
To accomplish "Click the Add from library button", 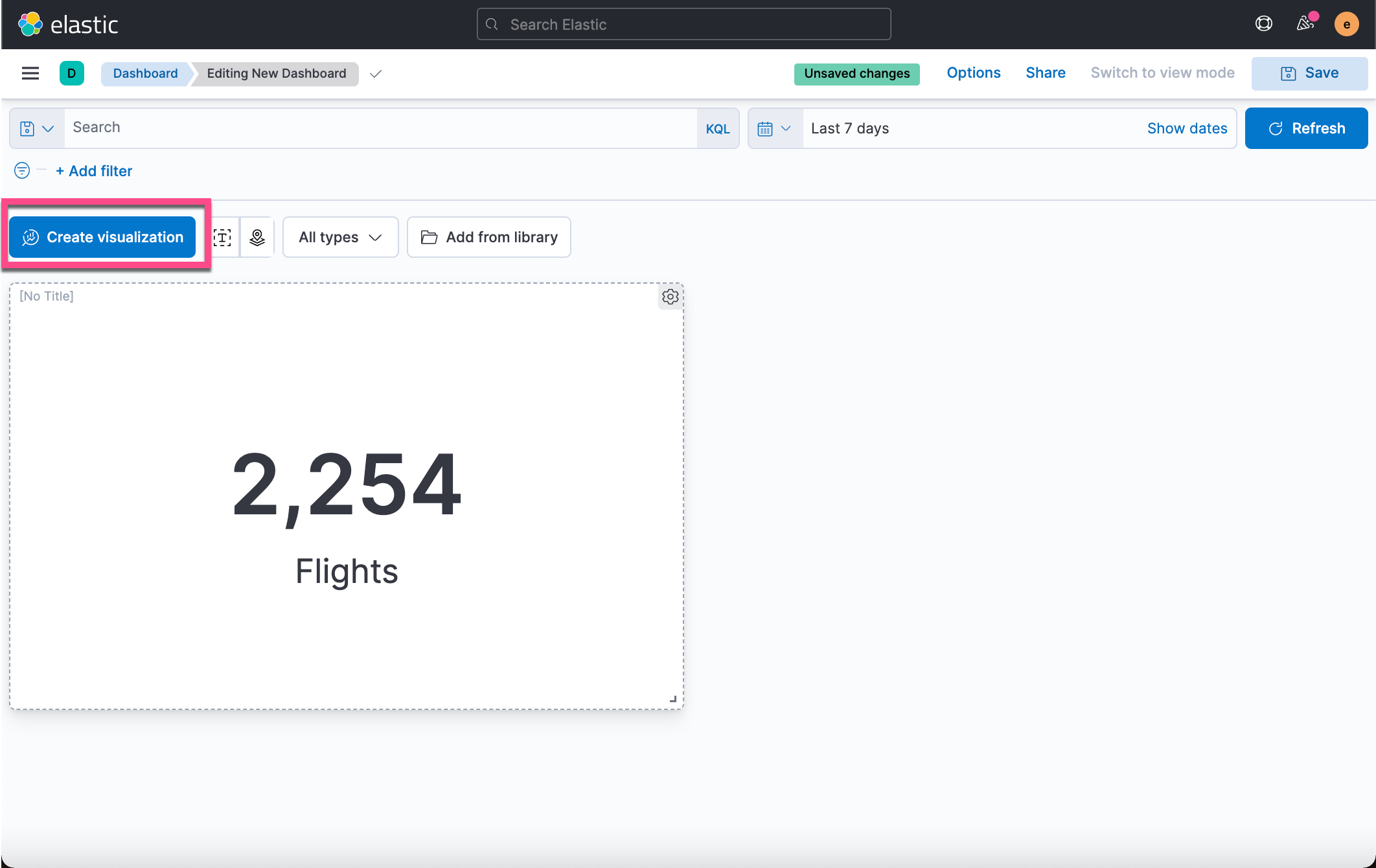I will pos(489,237).
